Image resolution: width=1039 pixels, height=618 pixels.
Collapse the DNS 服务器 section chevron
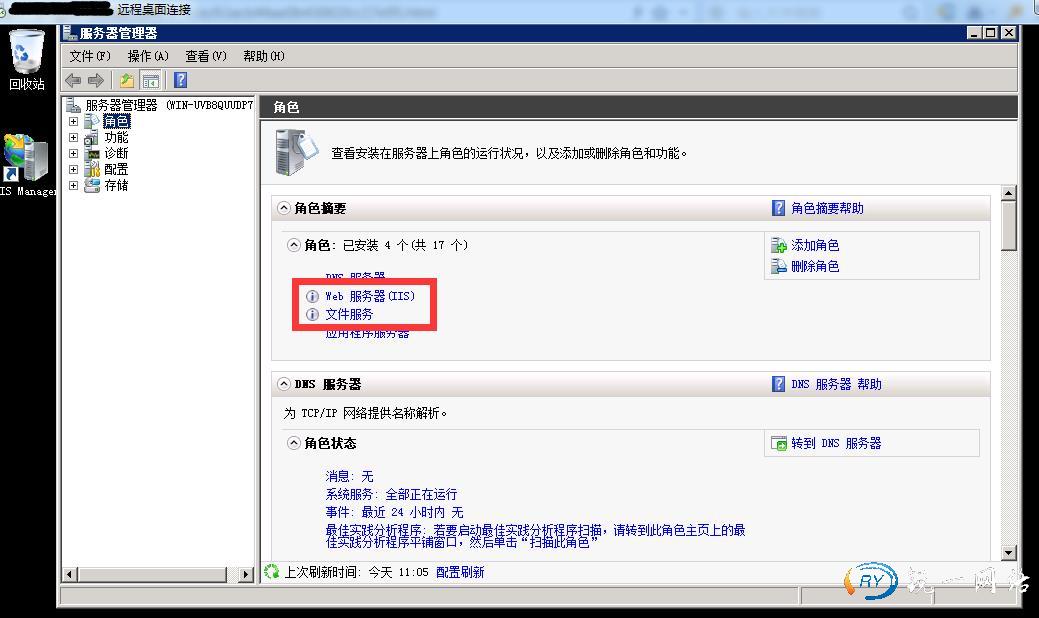pyautogui.click(x=284, y=384)
